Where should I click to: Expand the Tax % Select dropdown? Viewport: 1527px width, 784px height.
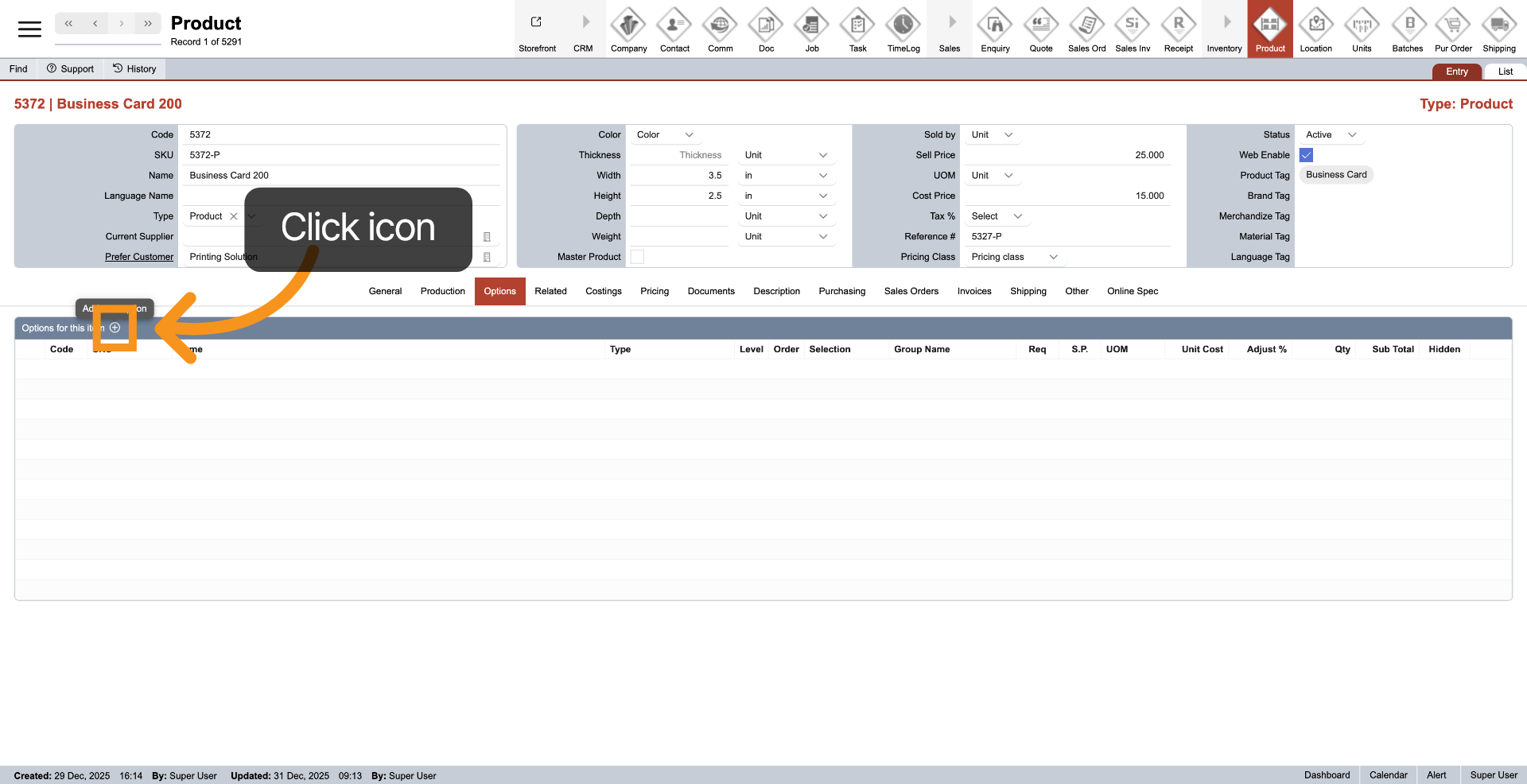pos(996,216)
